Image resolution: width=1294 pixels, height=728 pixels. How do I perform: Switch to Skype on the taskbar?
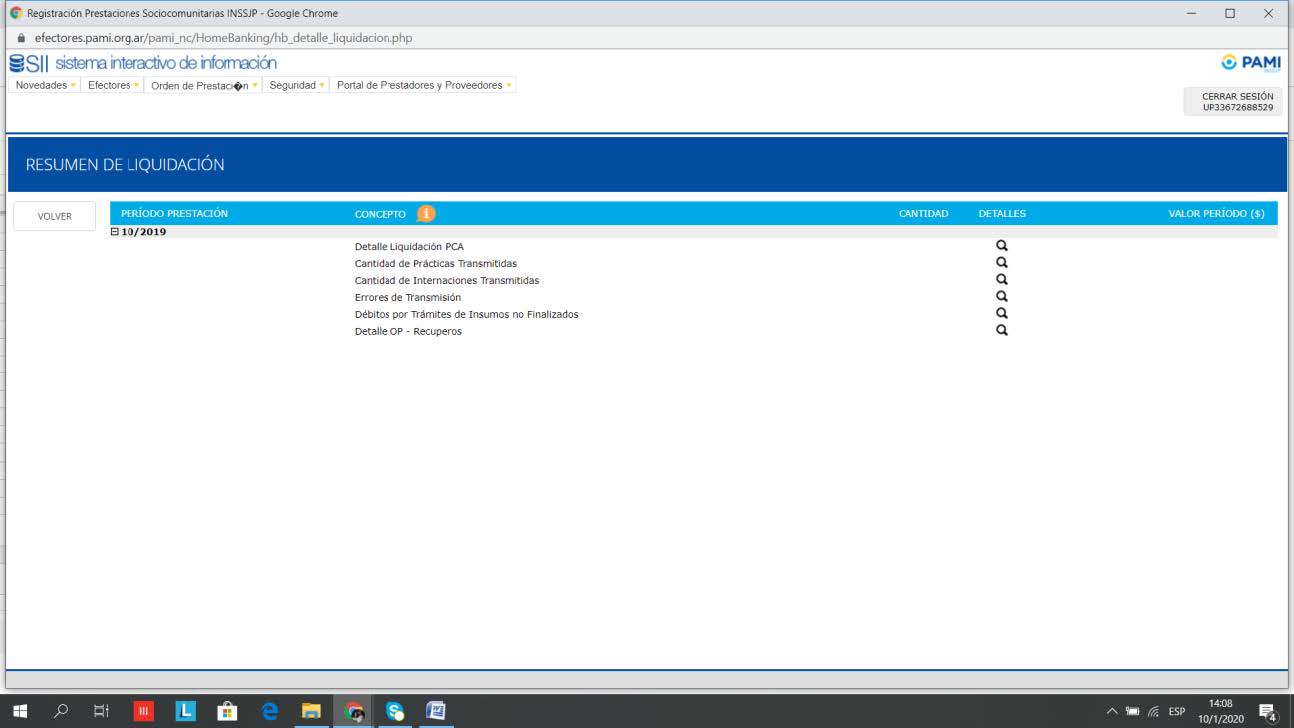click(x=395, y=711)
